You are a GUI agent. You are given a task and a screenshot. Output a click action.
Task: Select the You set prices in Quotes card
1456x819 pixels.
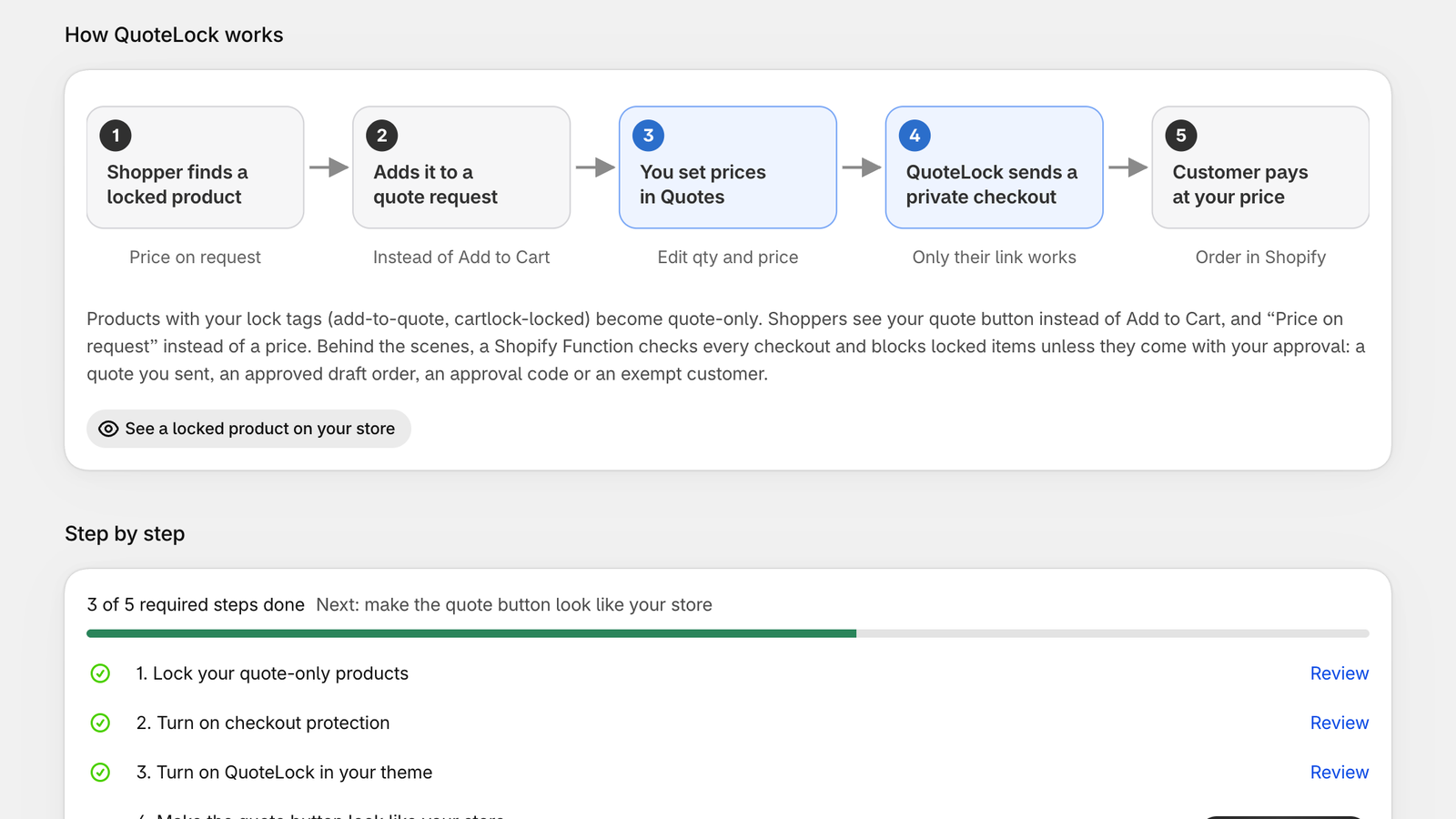coord(728,167)
